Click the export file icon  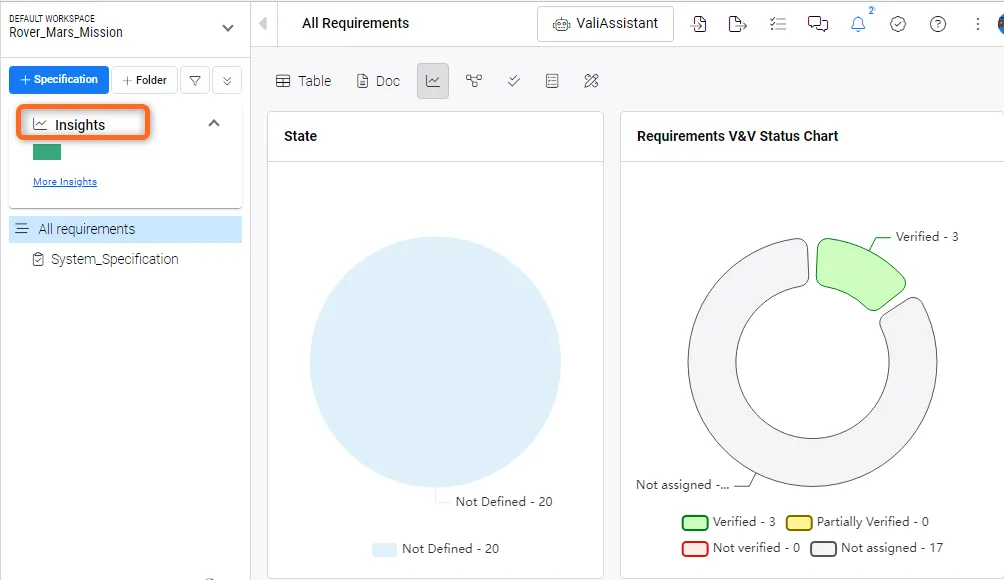coord(738,24)
